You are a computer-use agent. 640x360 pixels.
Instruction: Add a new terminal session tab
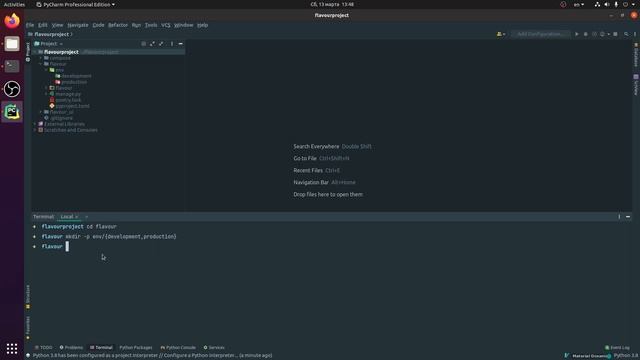coord(87,217)
